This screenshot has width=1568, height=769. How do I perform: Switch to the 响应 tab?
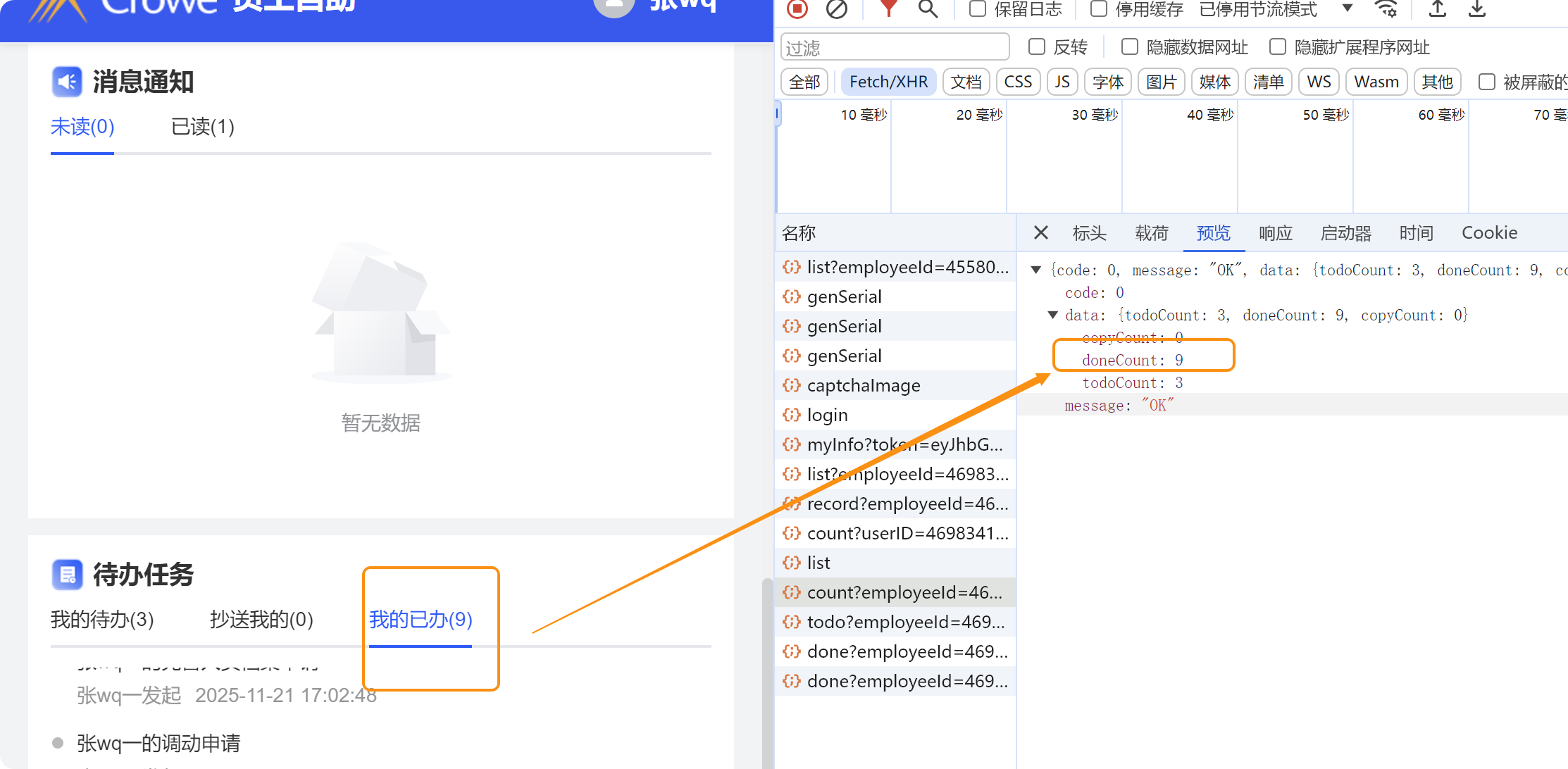[x=1275, y=233]
